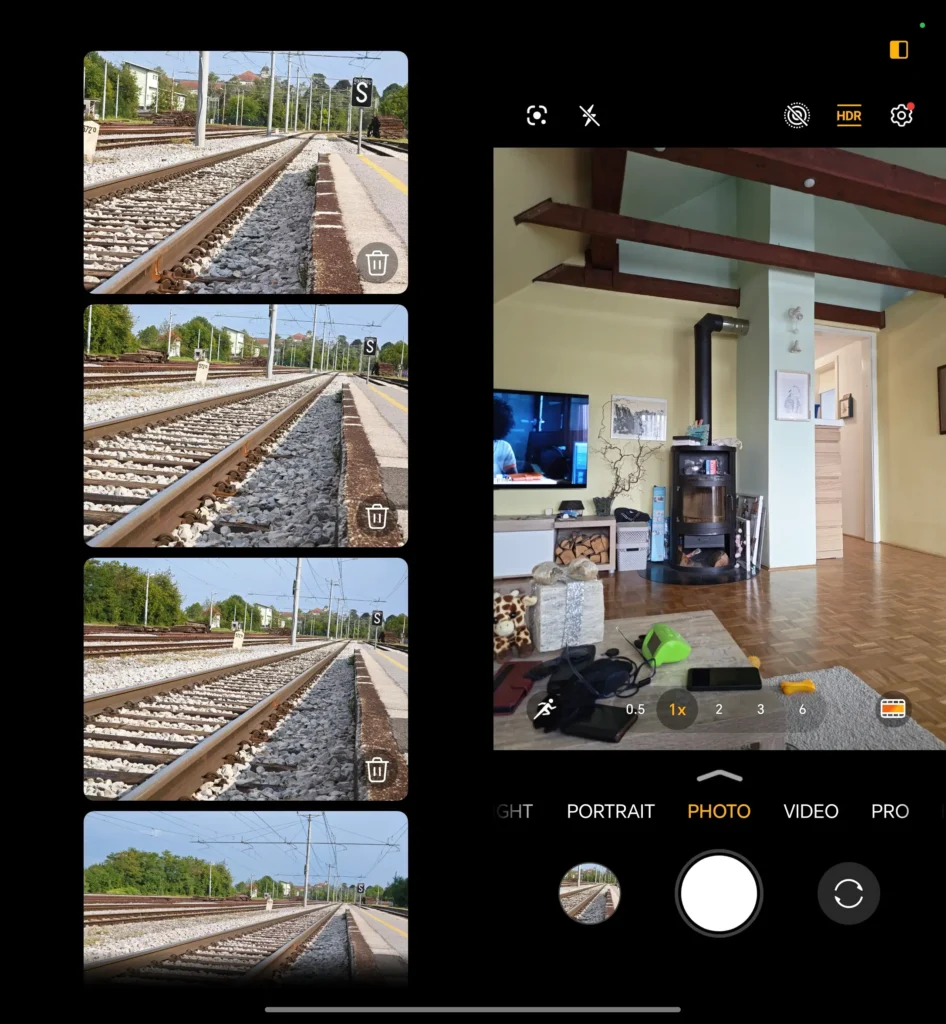The width and height of the screenshot is (946, 1024).
Task: Toggle the flash off icon
Action: tap(590, 116)
